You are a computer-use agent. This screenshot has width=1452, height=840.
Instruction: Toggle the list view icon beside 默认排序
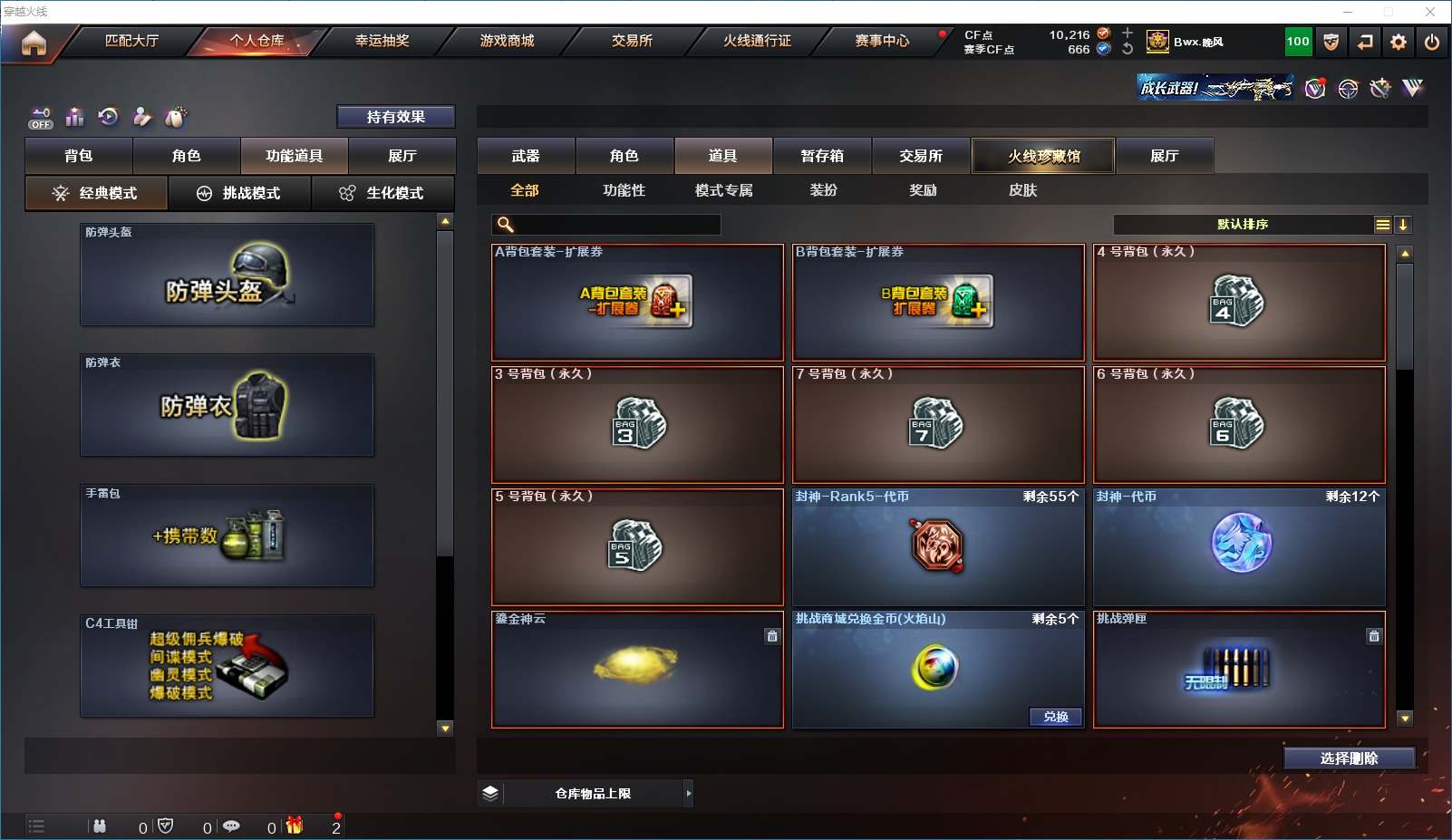coord(1383,225)
